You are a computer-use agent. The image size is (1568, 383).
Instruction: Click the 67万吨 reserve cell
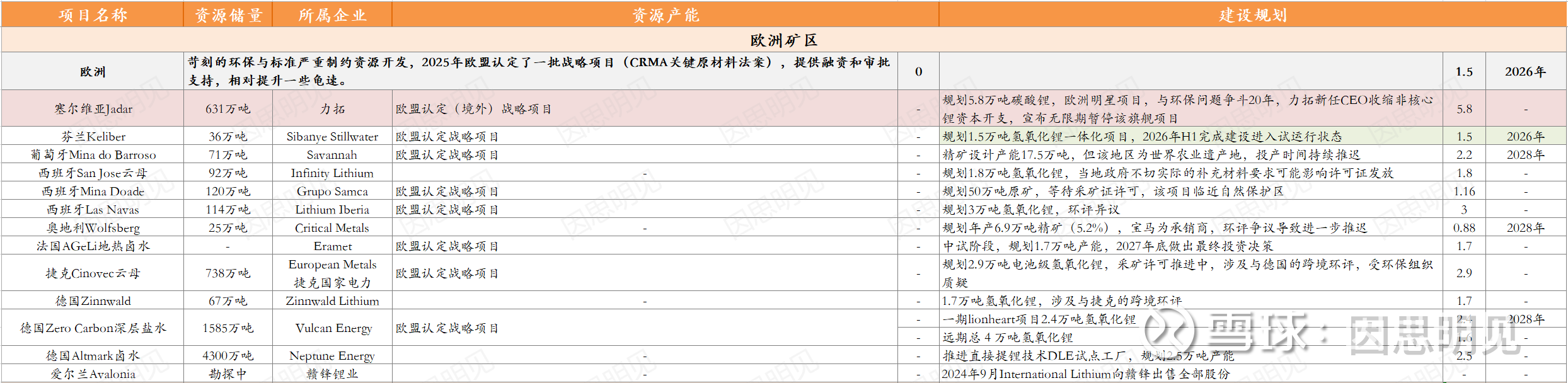point(228,300)
